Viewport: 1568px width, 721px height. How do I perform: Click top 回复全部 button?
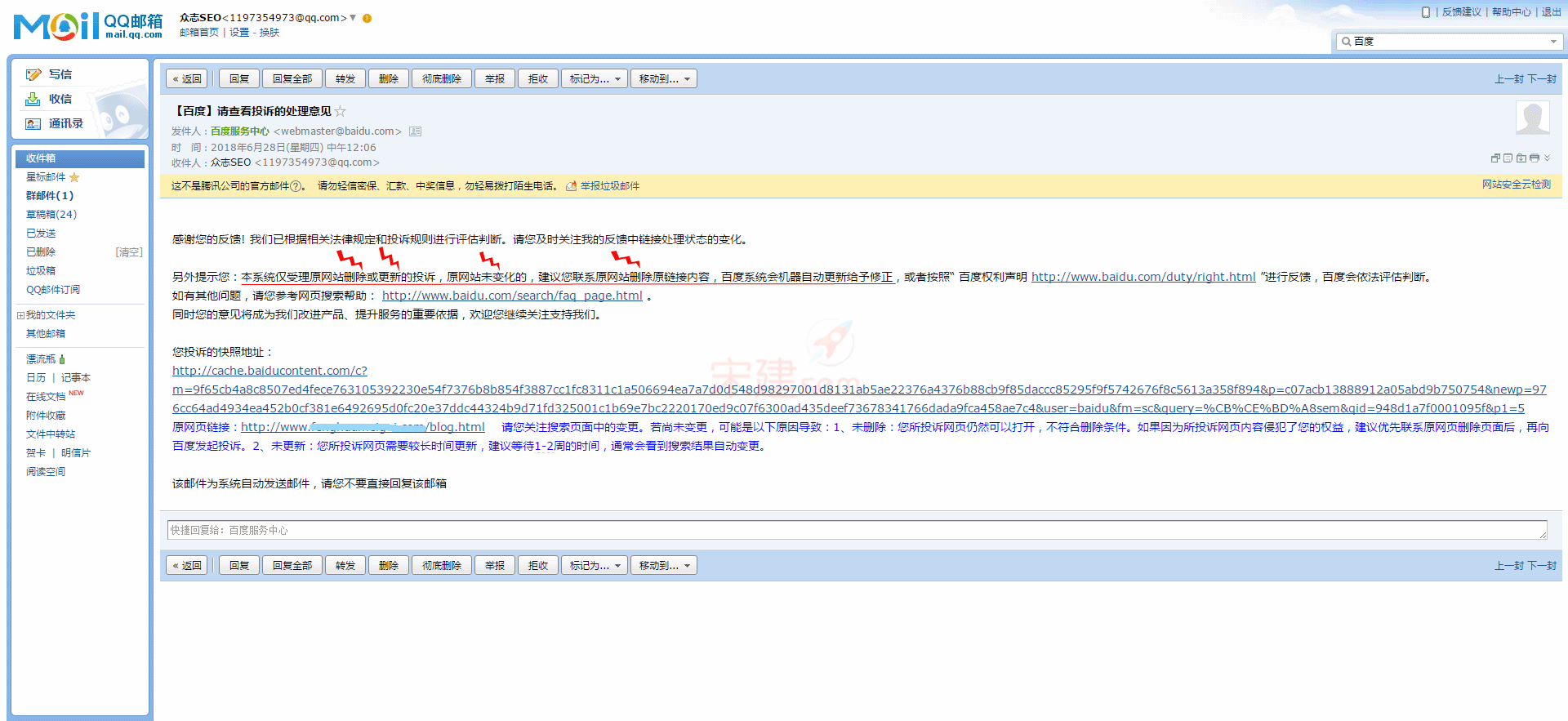292,79
